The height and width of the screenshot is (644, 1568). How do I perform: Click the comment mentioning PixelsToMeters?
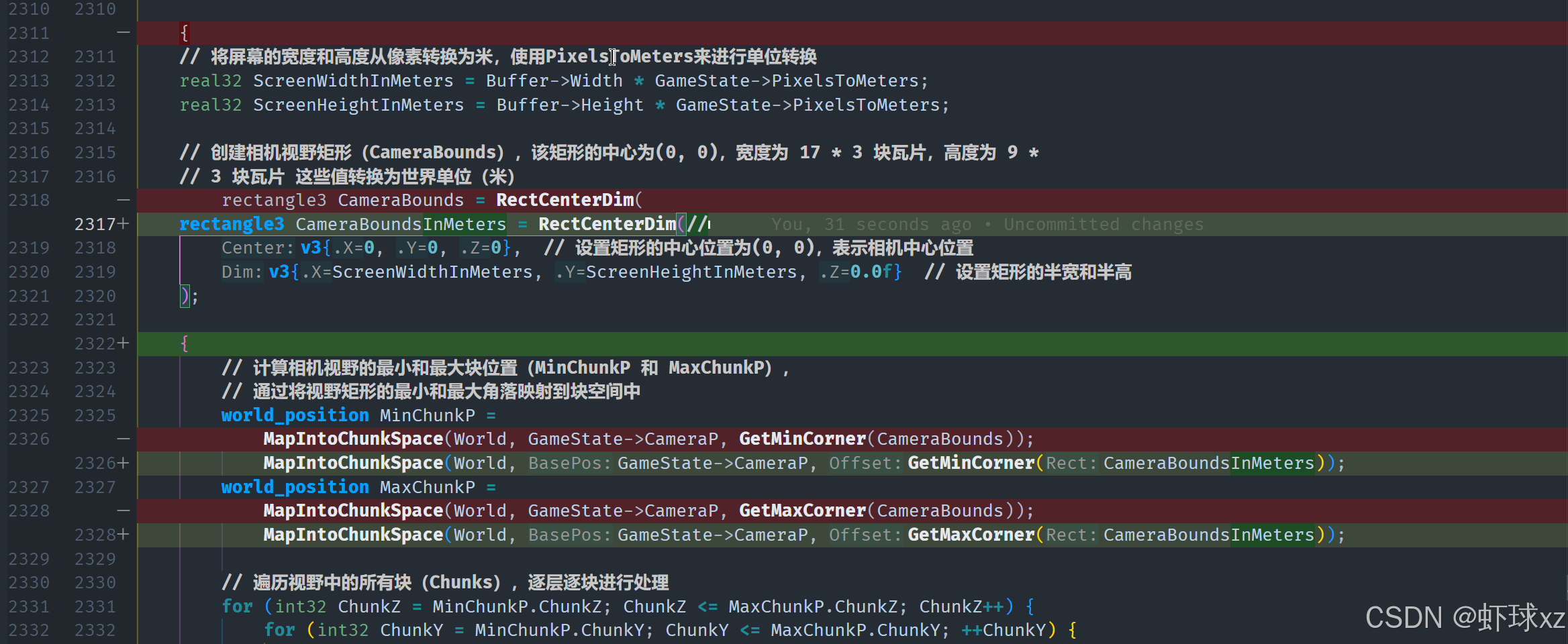click(x=498, y=56)
